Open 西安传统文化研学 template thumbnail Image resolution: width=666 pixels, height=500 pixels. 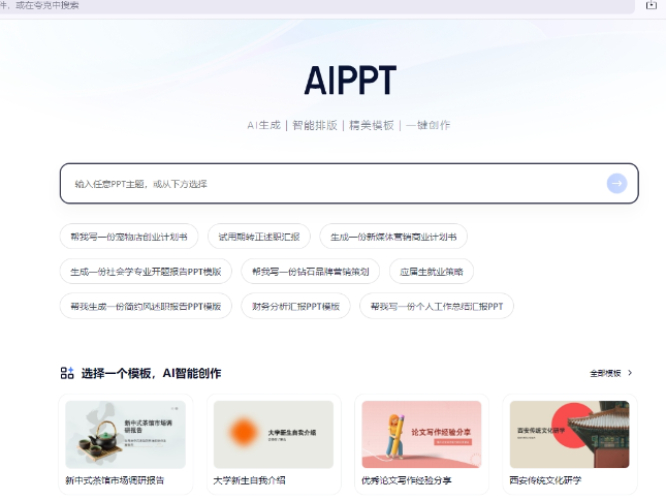click(x=570, y=434)
